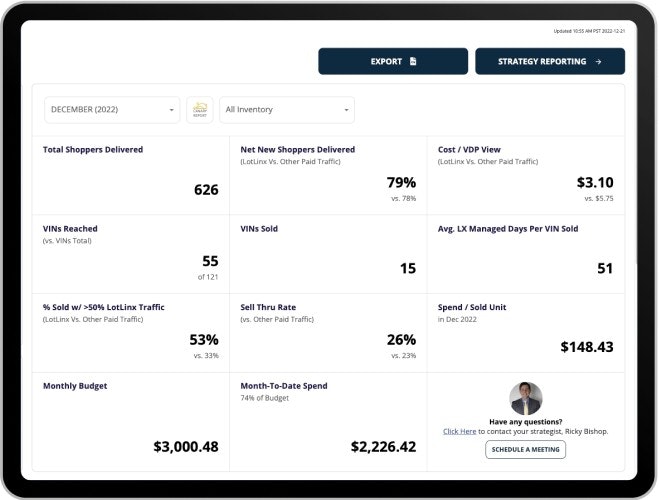The width and height of the screenshot is (659, 500).
Task: Click the Monthly Budget $3,000.48 value
Action: point(186,447)
